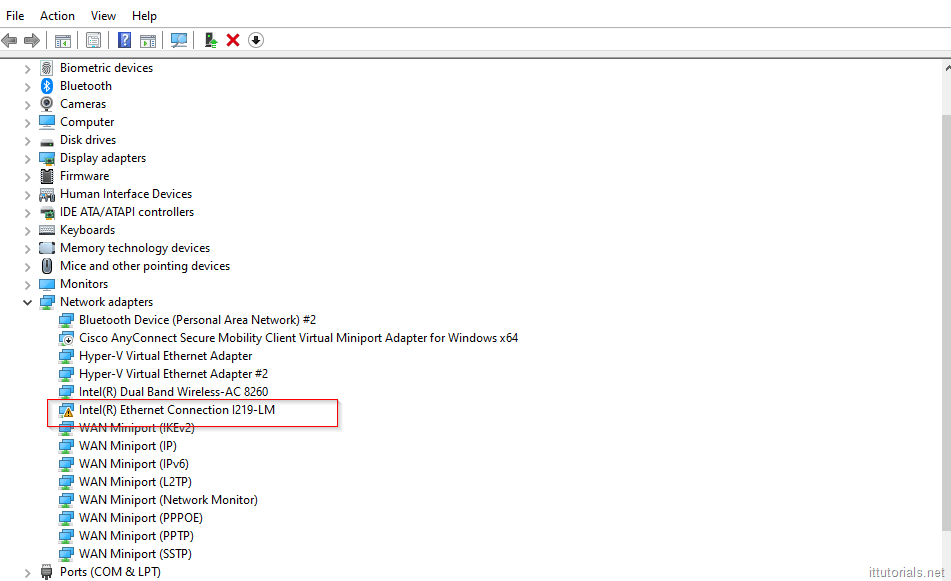Collapse the Network adapters chevron
Image resolution: width=951 pixels, height=581 pixels.
[27, 303]
